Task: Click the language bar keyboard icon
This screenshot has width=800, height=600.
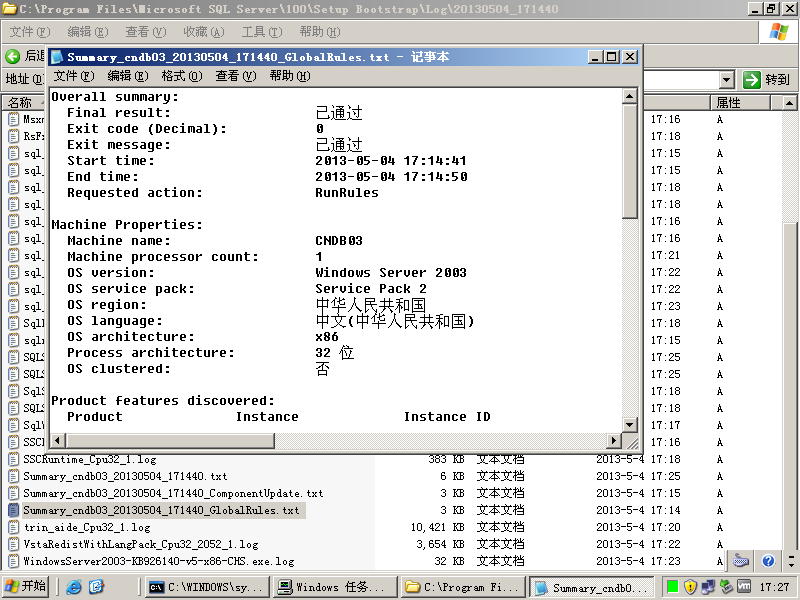Action: coord(741,561)
